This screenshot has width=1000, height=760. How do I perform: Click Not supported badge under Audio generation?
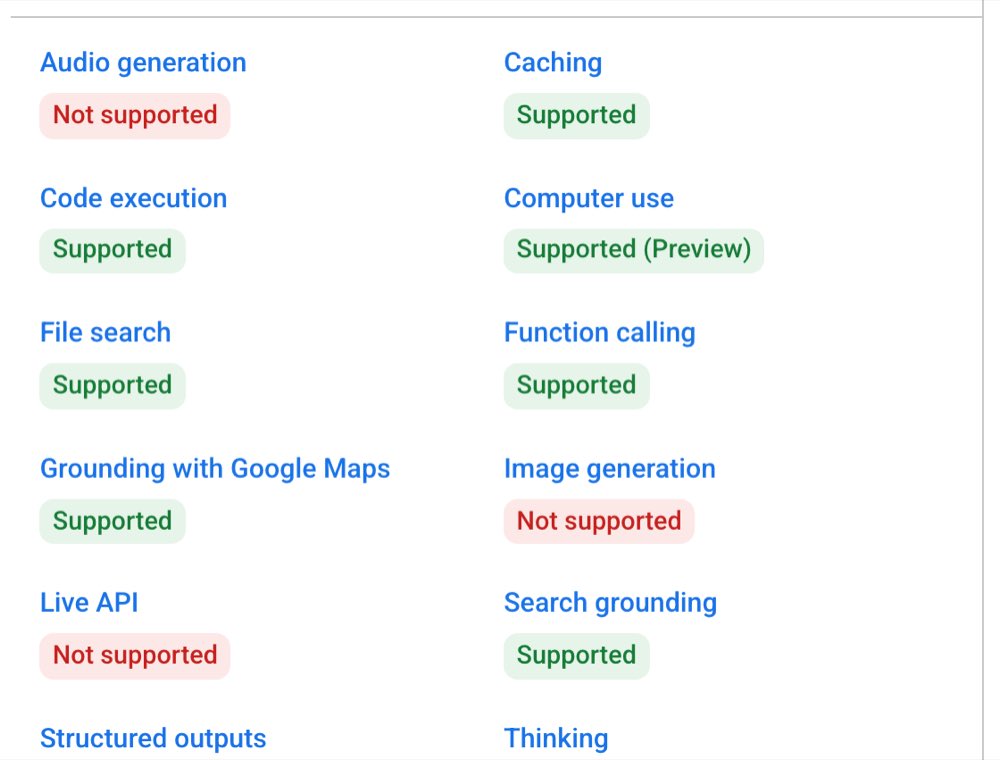(x=135, y=115)
